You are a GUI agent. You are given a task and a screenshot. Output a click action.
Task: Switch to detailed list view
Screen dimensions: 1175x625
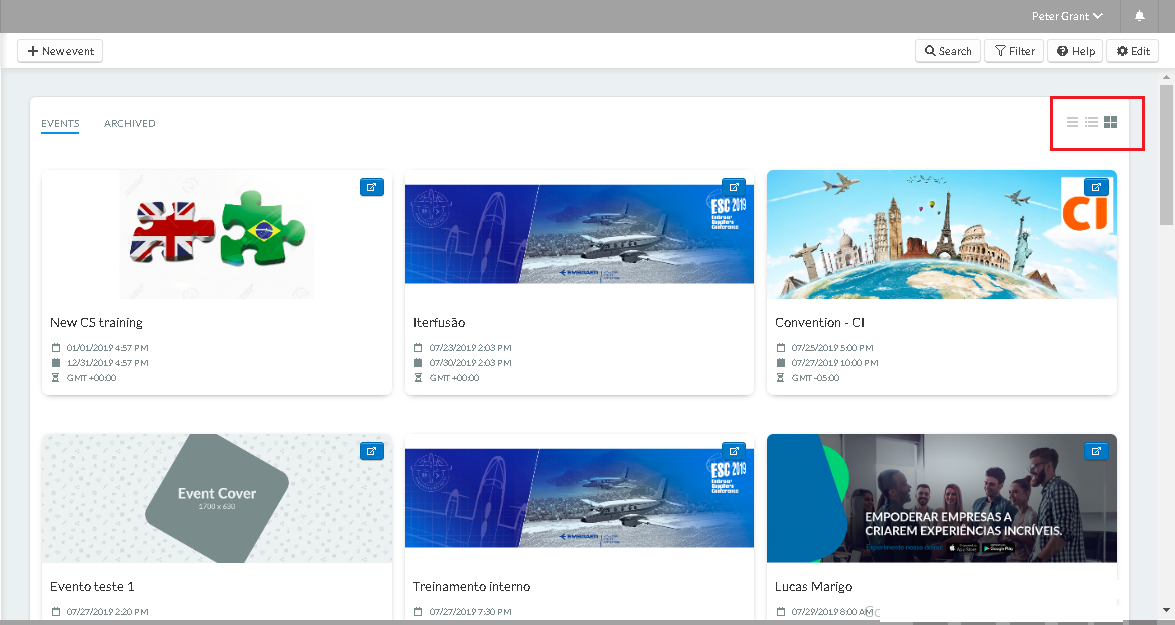[1091, 122]
